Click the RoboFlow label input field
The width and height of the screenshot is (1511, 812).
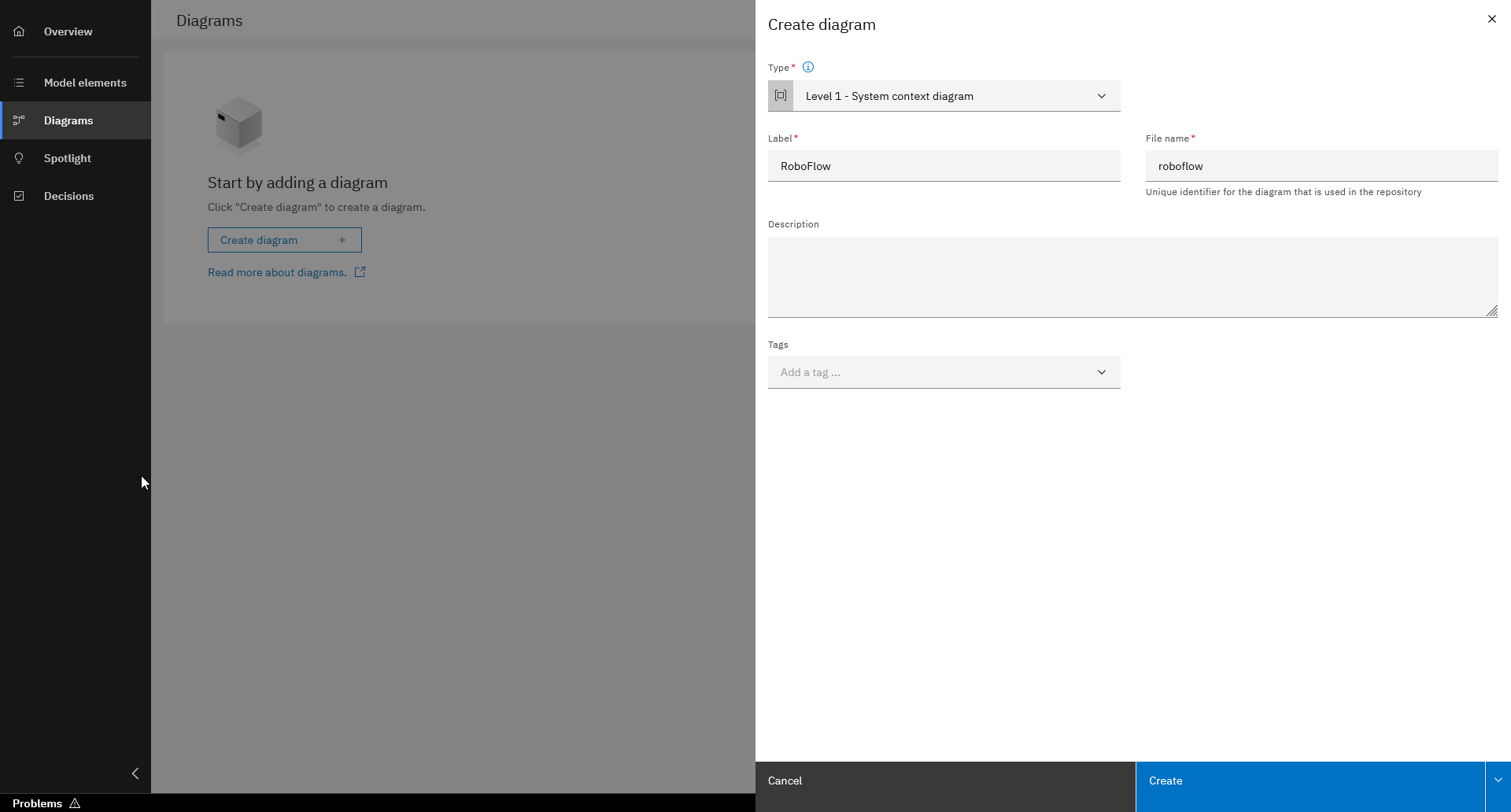coord(944,166)
